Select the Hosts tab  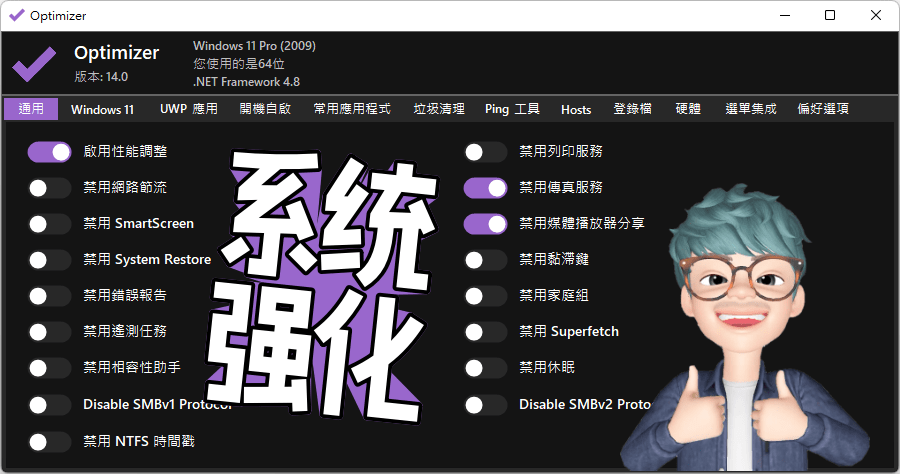click(x=576, y=109)
